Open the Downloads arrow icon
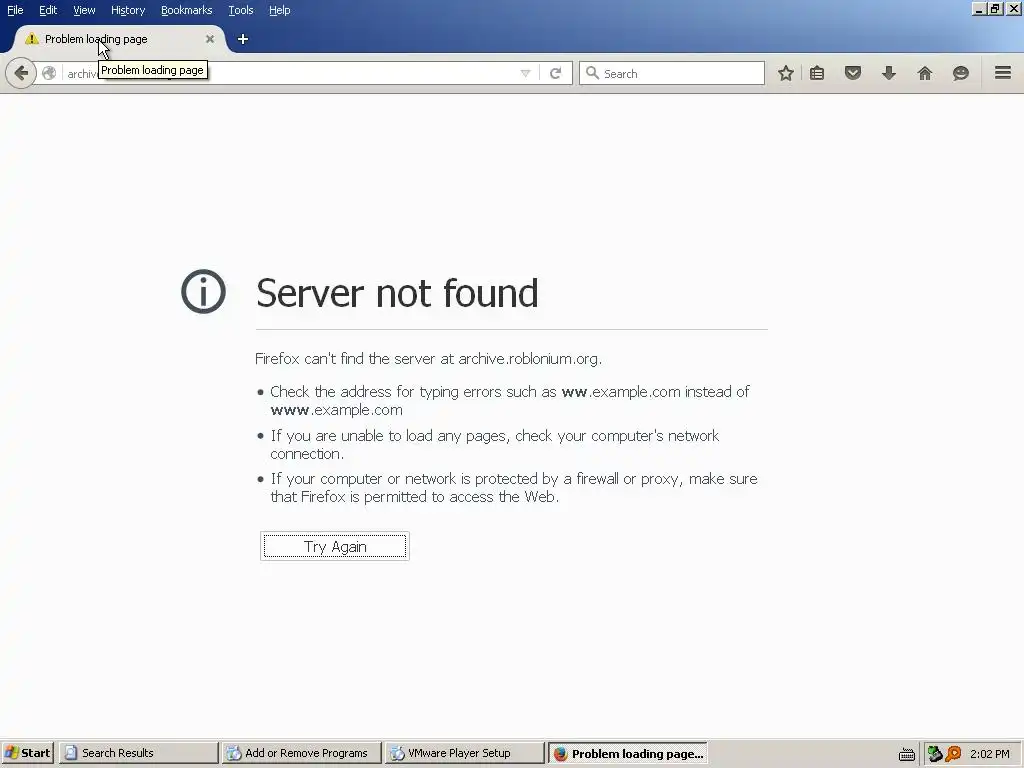The width and height of the screenshot is (1024, 768). tap(889, 73)
